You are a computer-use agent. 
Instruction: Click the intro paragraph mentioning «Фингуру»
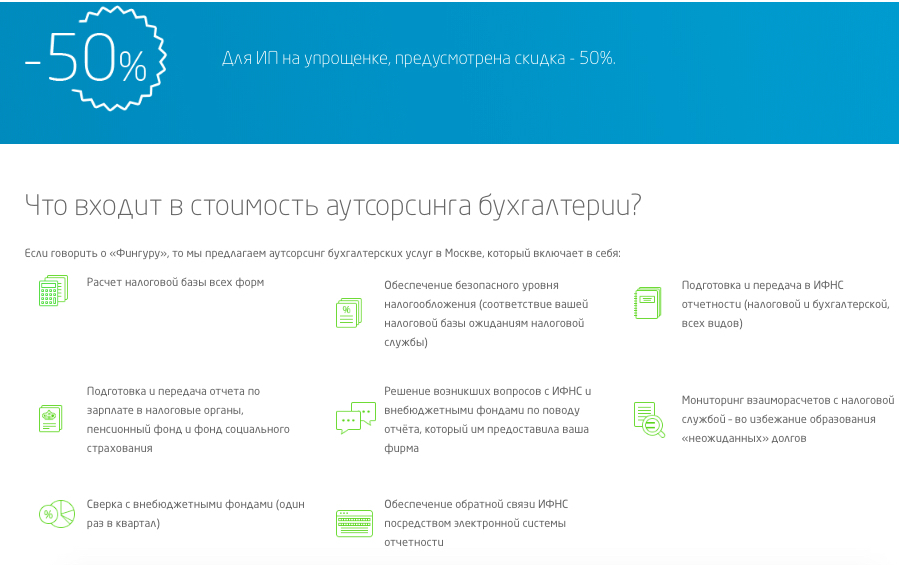click(322, 254)
